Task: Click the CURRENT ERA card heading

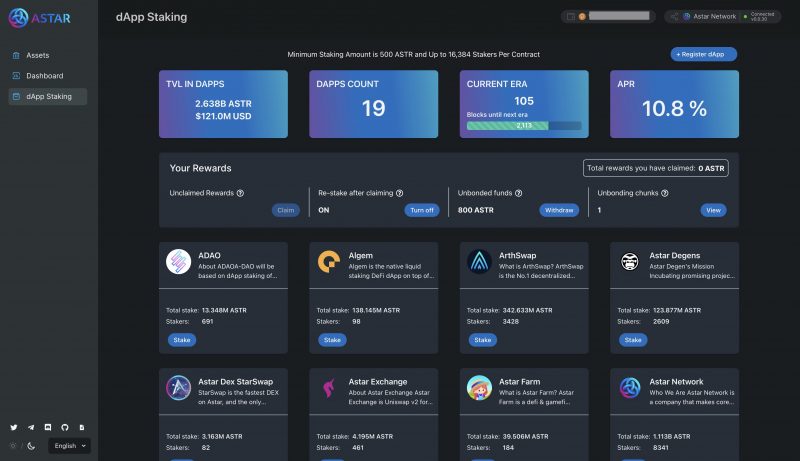Action: click(497, 84)
